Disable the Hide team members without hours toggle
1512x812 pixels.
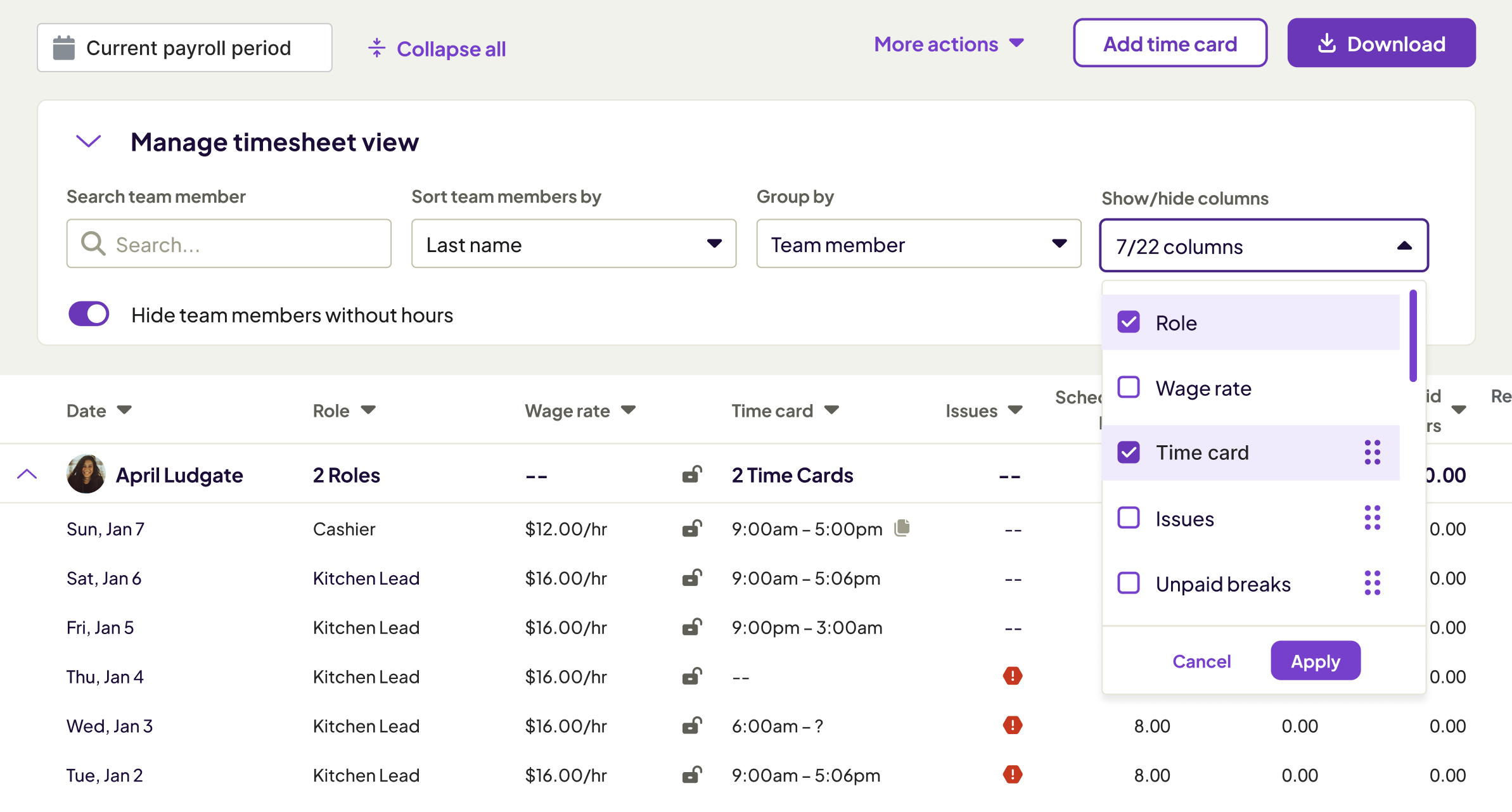click(89, 314)
